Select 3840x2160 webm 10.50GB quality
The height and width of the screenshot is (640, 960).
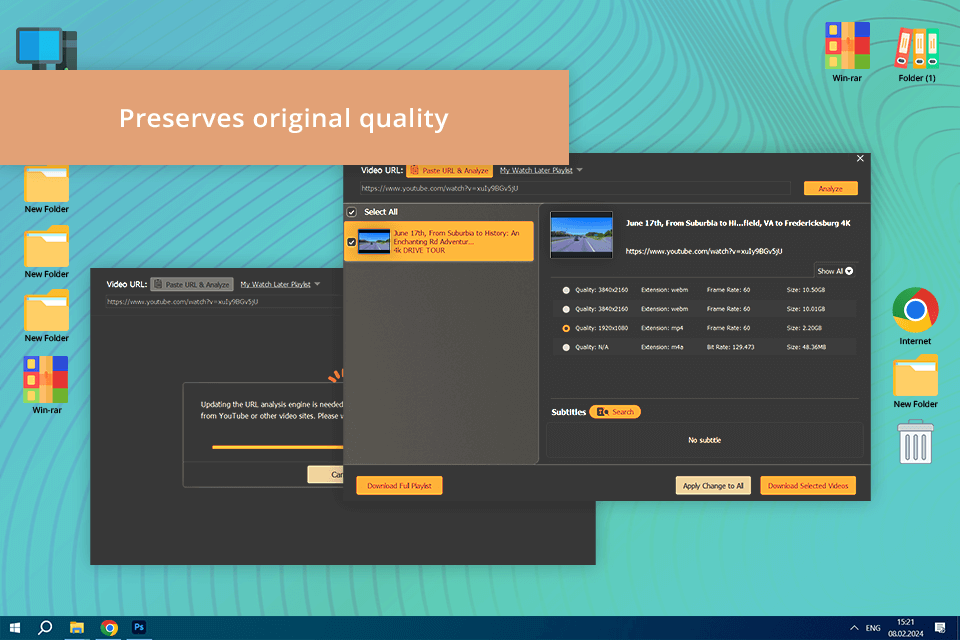[x=566, y=290]
